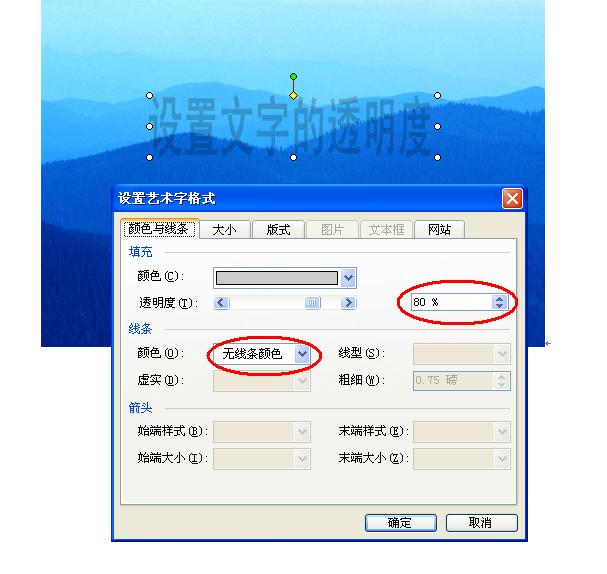Viewport: 607px width, 574px height.
Task: Click the yellow diamond adjustment handle
Action: pos(293,95)
